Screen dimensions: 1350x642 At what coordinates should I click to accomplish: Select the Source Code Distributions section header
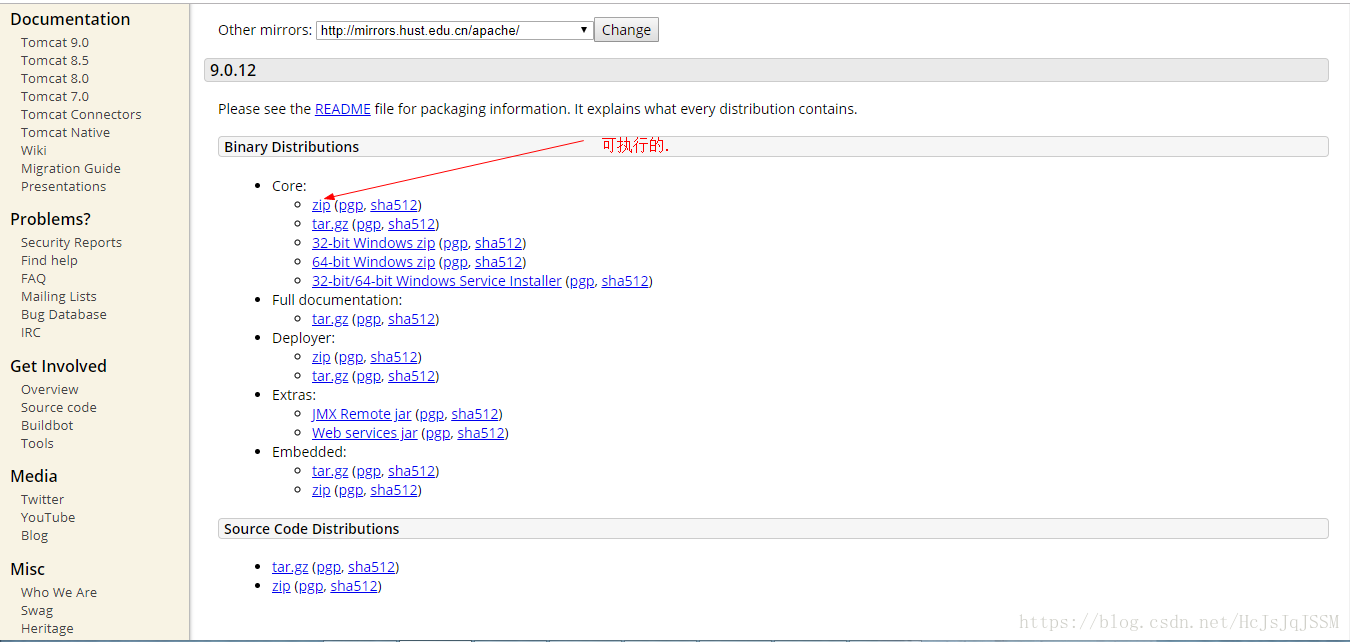click(773, 529)
